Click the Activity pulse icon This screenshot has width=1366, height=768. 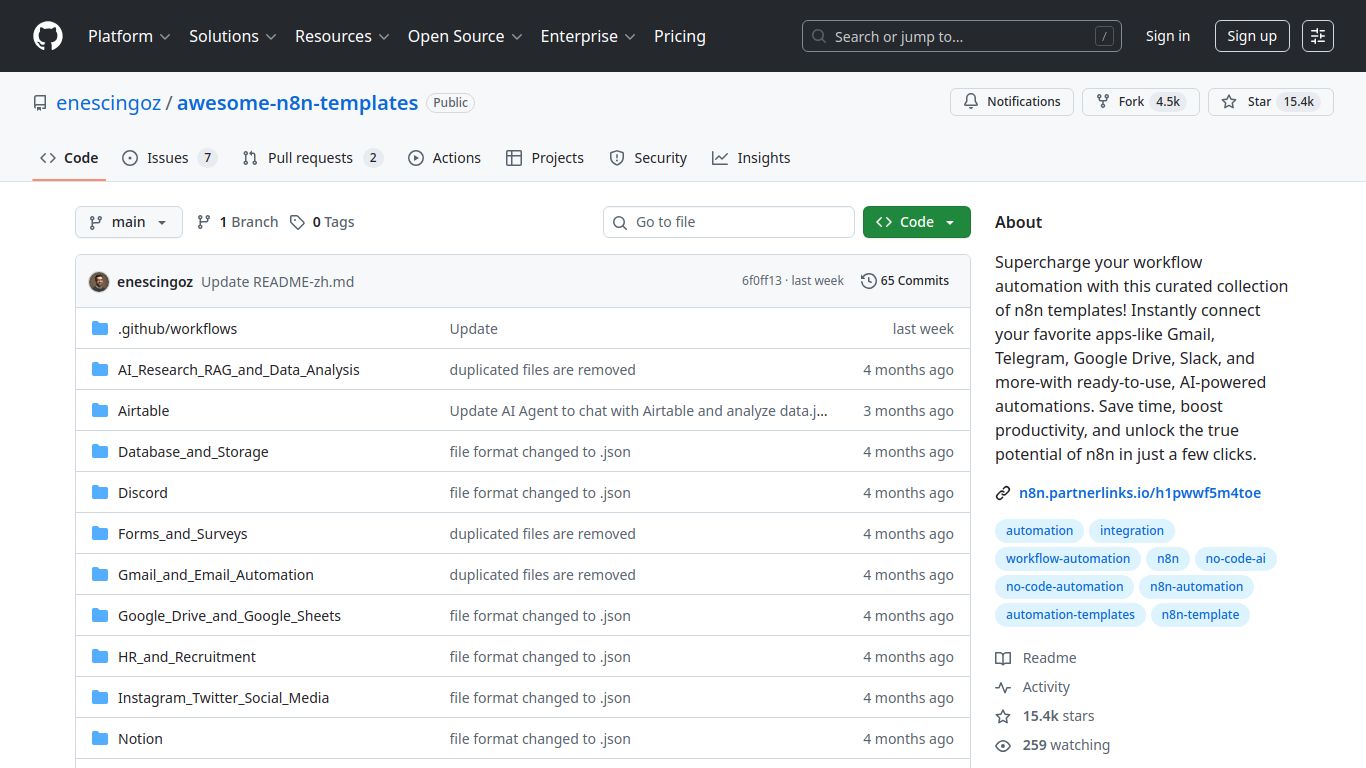pyautogui.click(x=1003, y=687)
